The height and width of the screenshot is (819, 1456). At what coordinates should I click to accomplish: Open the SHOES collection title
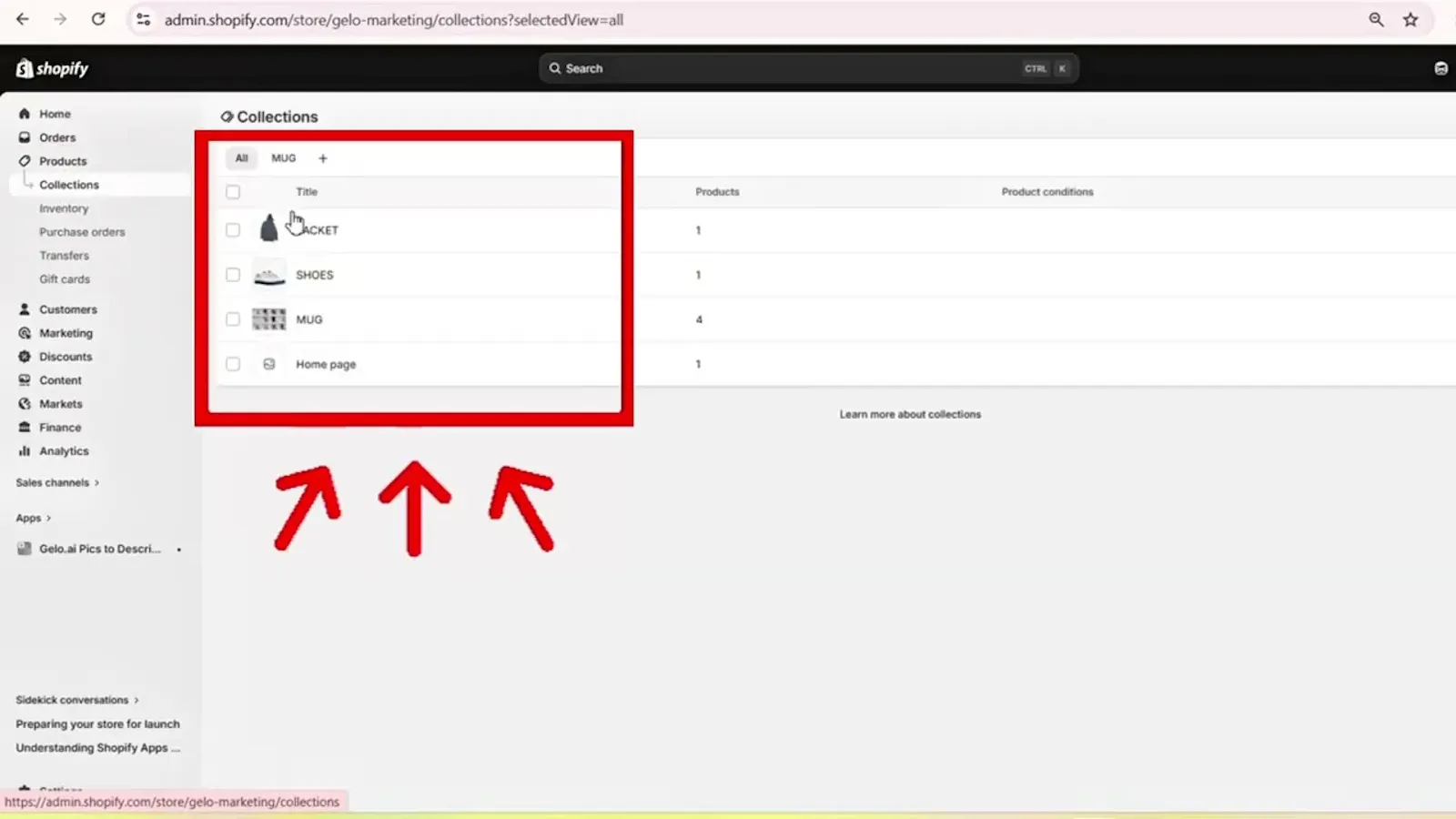click(x=315, y=275)
